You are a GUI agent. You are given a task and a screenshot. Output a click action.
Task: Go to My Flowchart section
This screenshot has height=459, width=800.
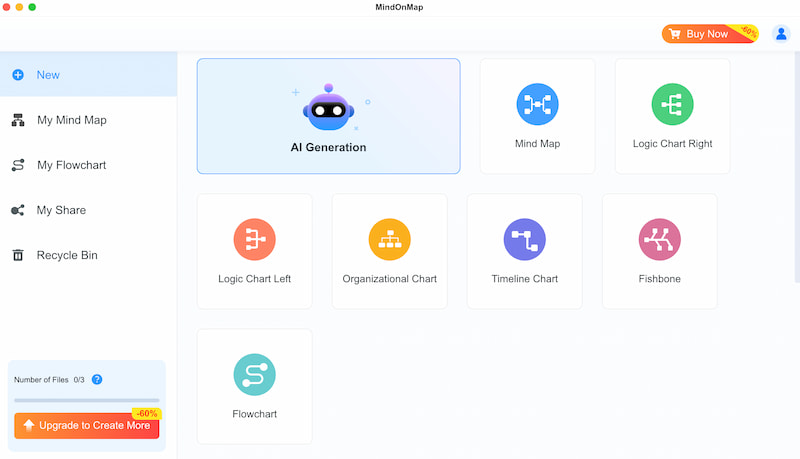click(x=71, y=165)
